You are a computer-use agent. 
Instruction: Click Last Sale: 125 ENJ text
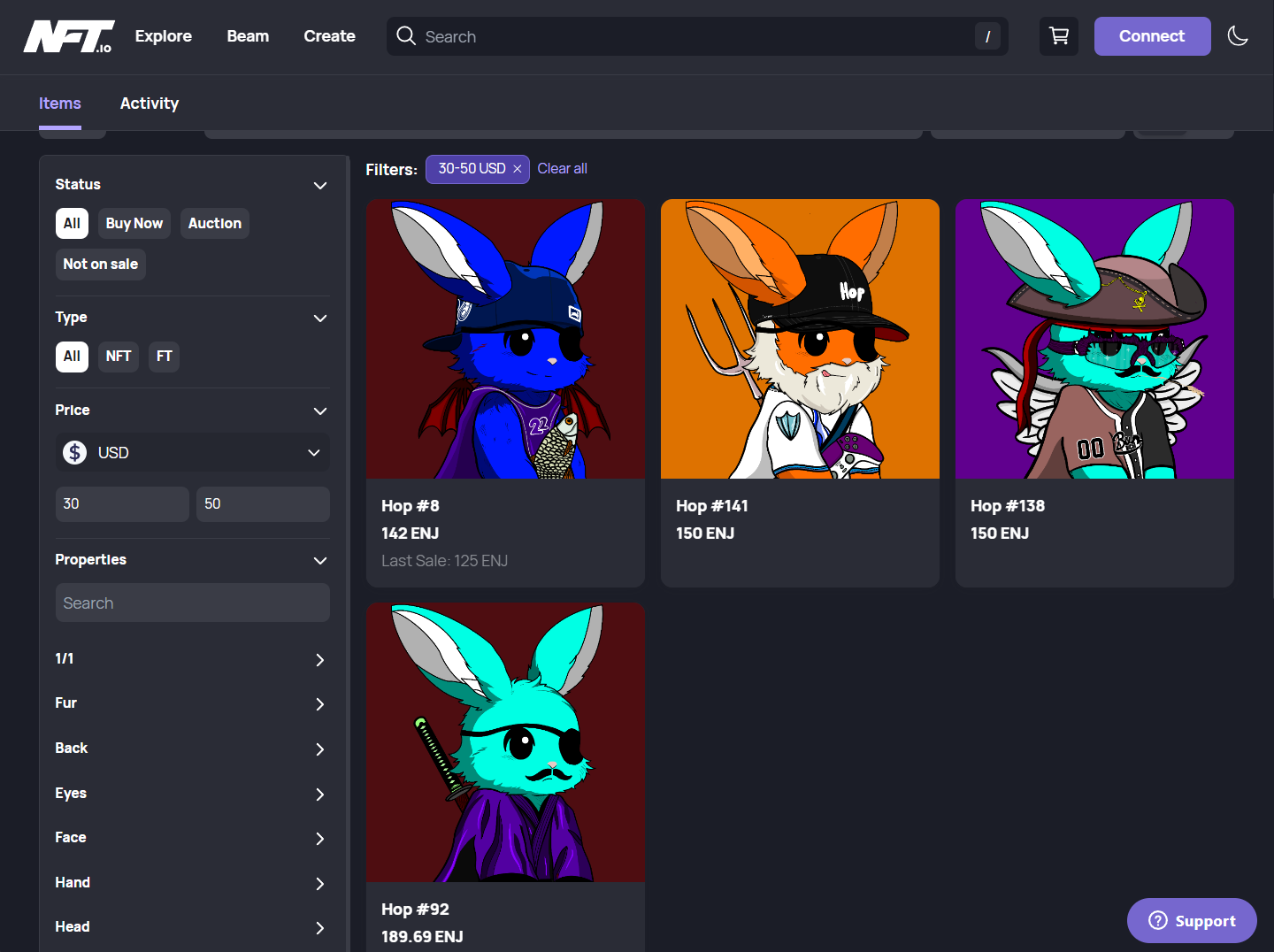click(x=444, y=561)
